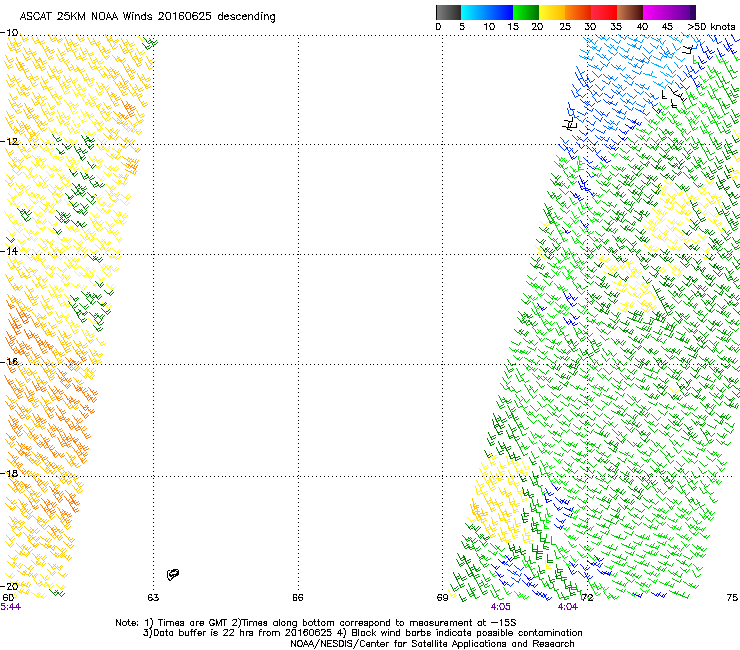
Task: Click the purple pass time "4:05"
Action: coord(500,606)
